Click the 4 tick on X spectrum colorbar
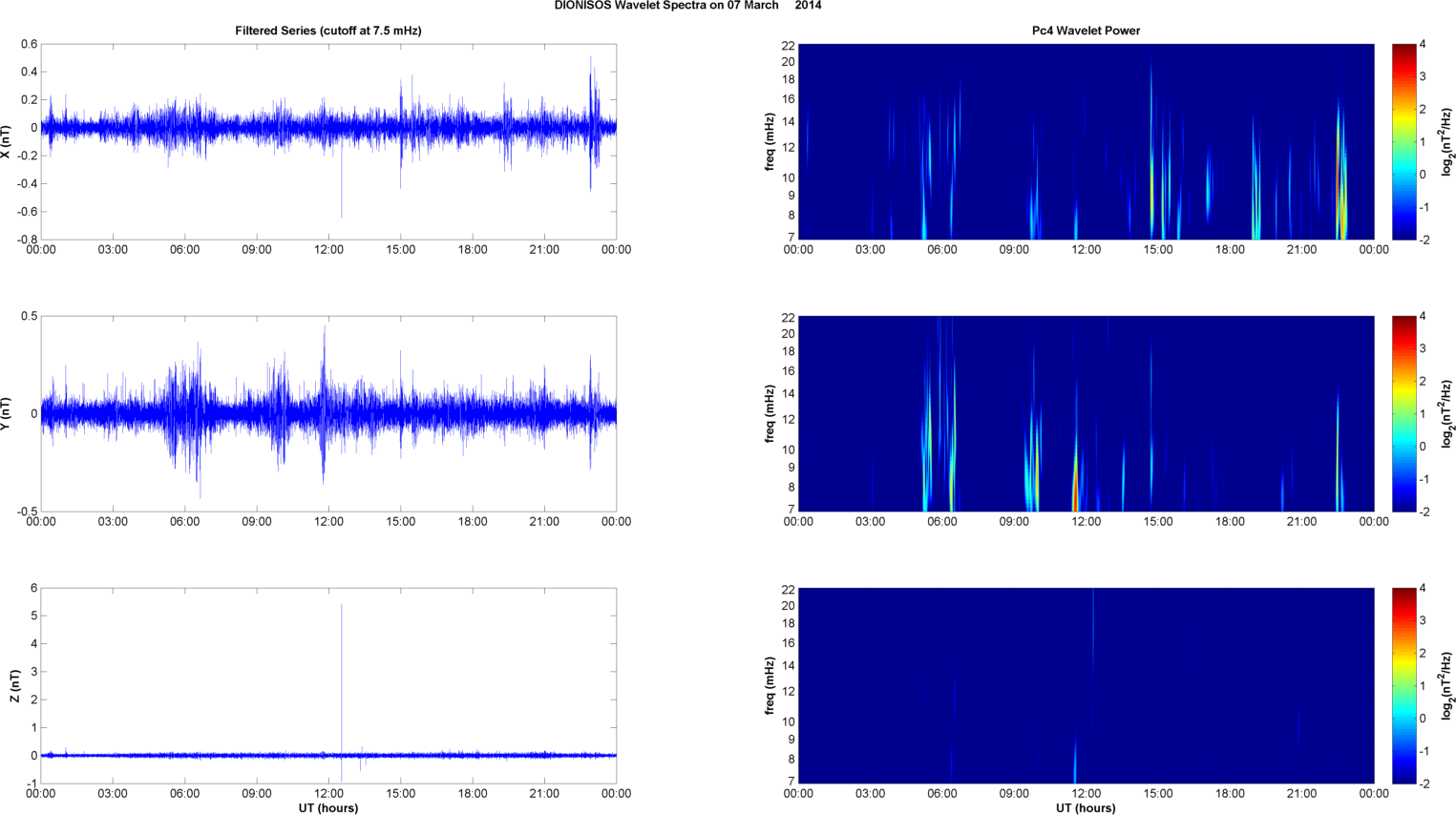Viewport: 1456px width, 815px height. pyautogui.click(x=1423, y=44)
